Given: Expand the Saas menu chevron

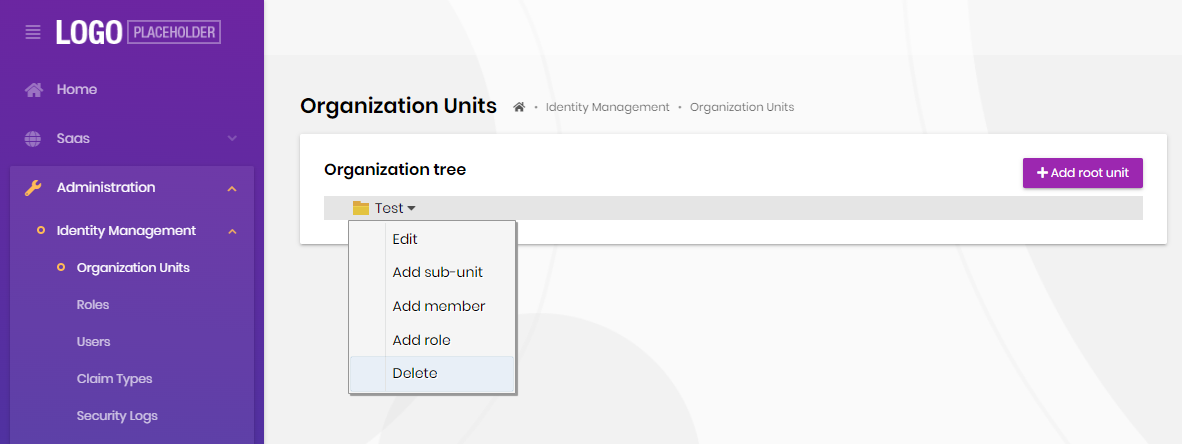Looking at the screenshot, I should pos(232,138).
